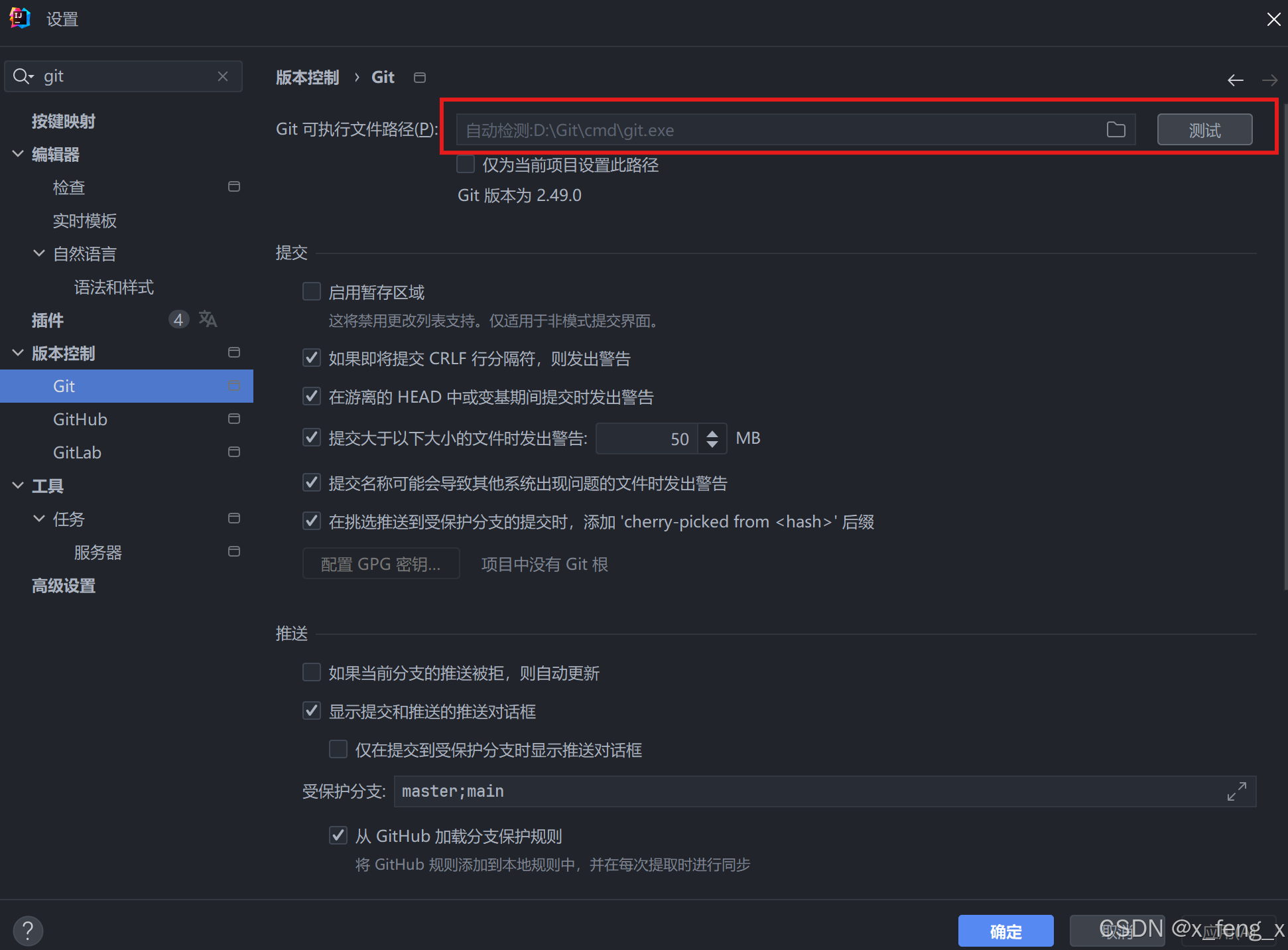Open the 高级设置 settings page
Screen dimensions: 1288x950
64,586
